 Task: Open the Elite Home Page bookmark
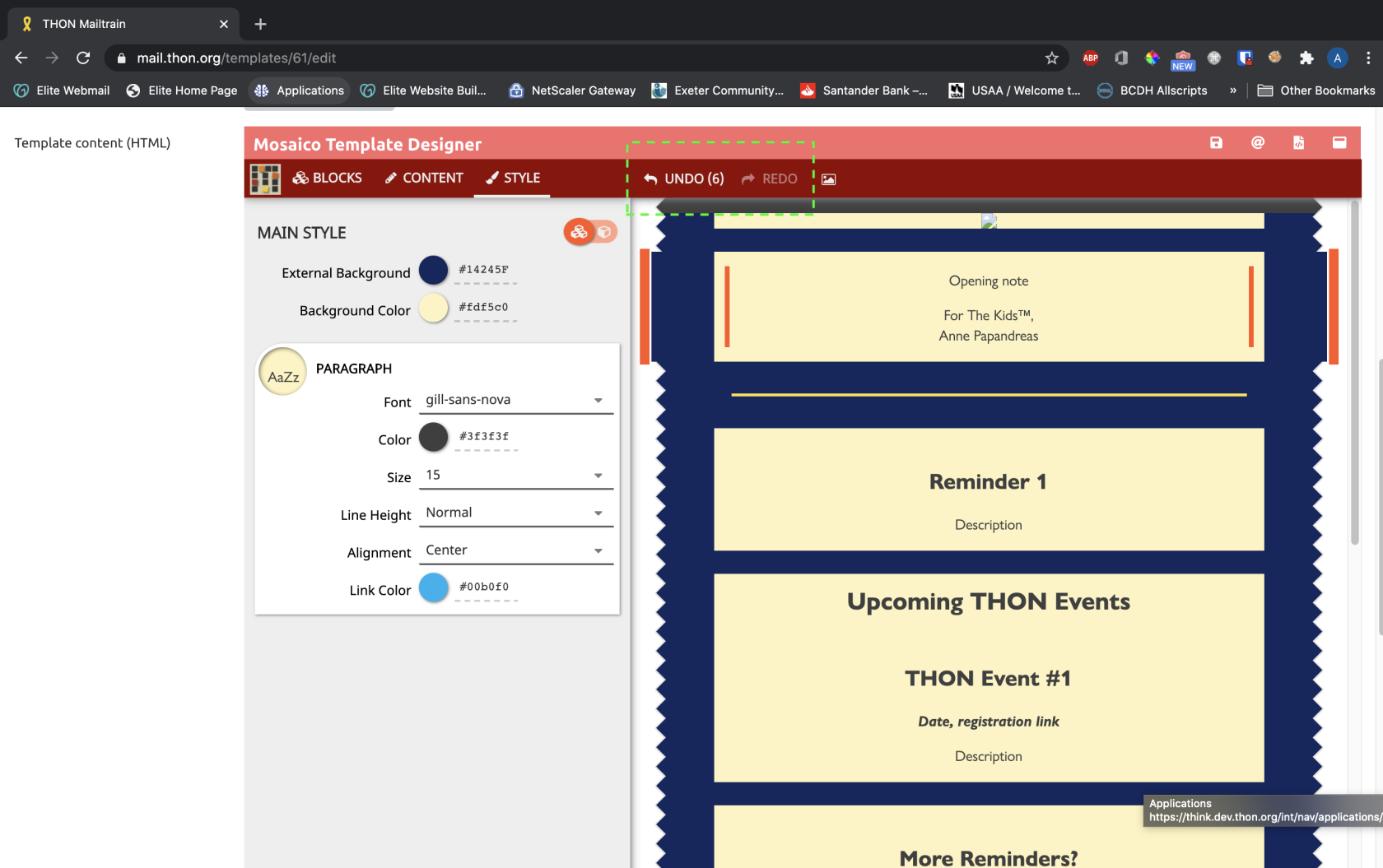coord(182,91)
